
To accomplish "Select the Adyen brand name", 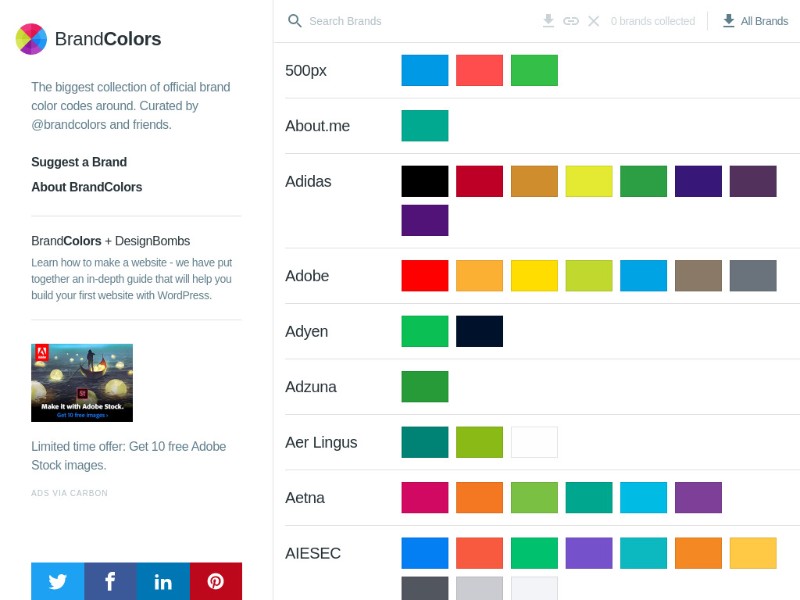I will click(307, 331).
